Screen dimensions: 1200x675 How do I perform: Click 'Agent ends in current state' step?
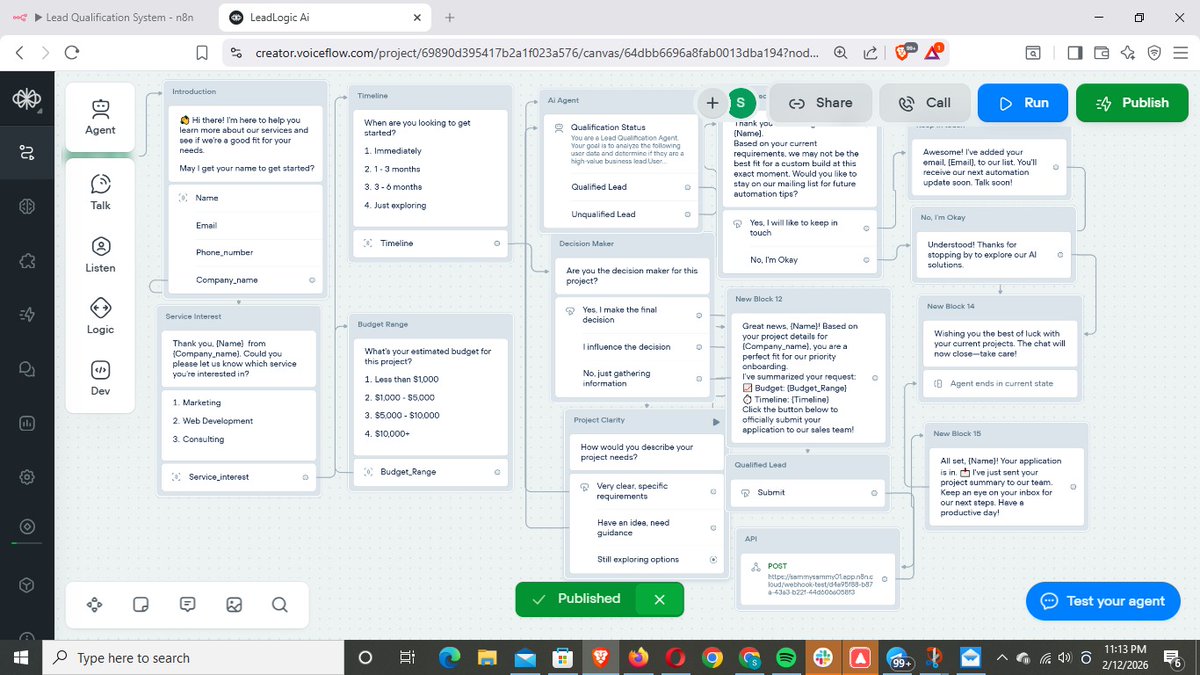click(1000, 383)
